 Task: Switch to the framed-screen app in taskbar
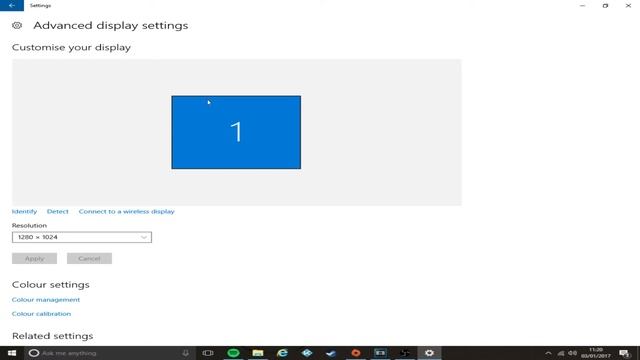(x=380, y=353)
